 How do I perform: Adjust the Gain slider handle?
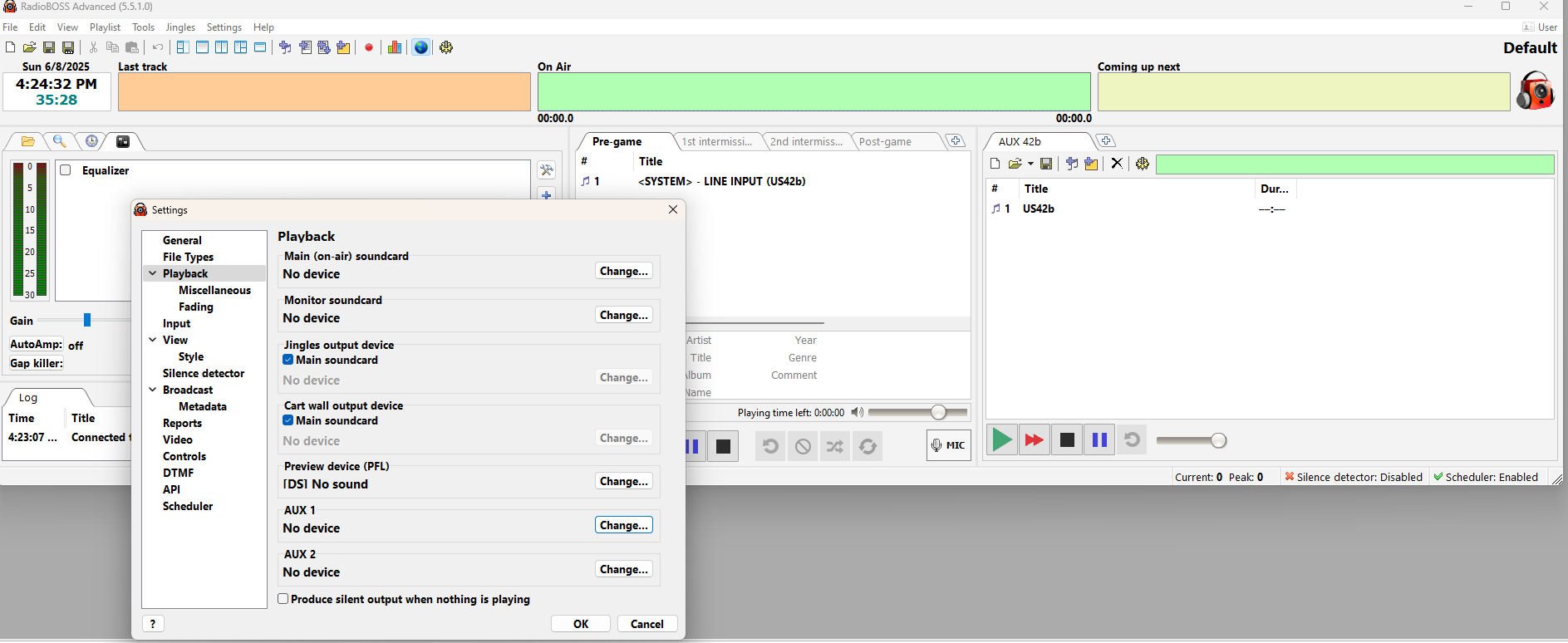86,320
